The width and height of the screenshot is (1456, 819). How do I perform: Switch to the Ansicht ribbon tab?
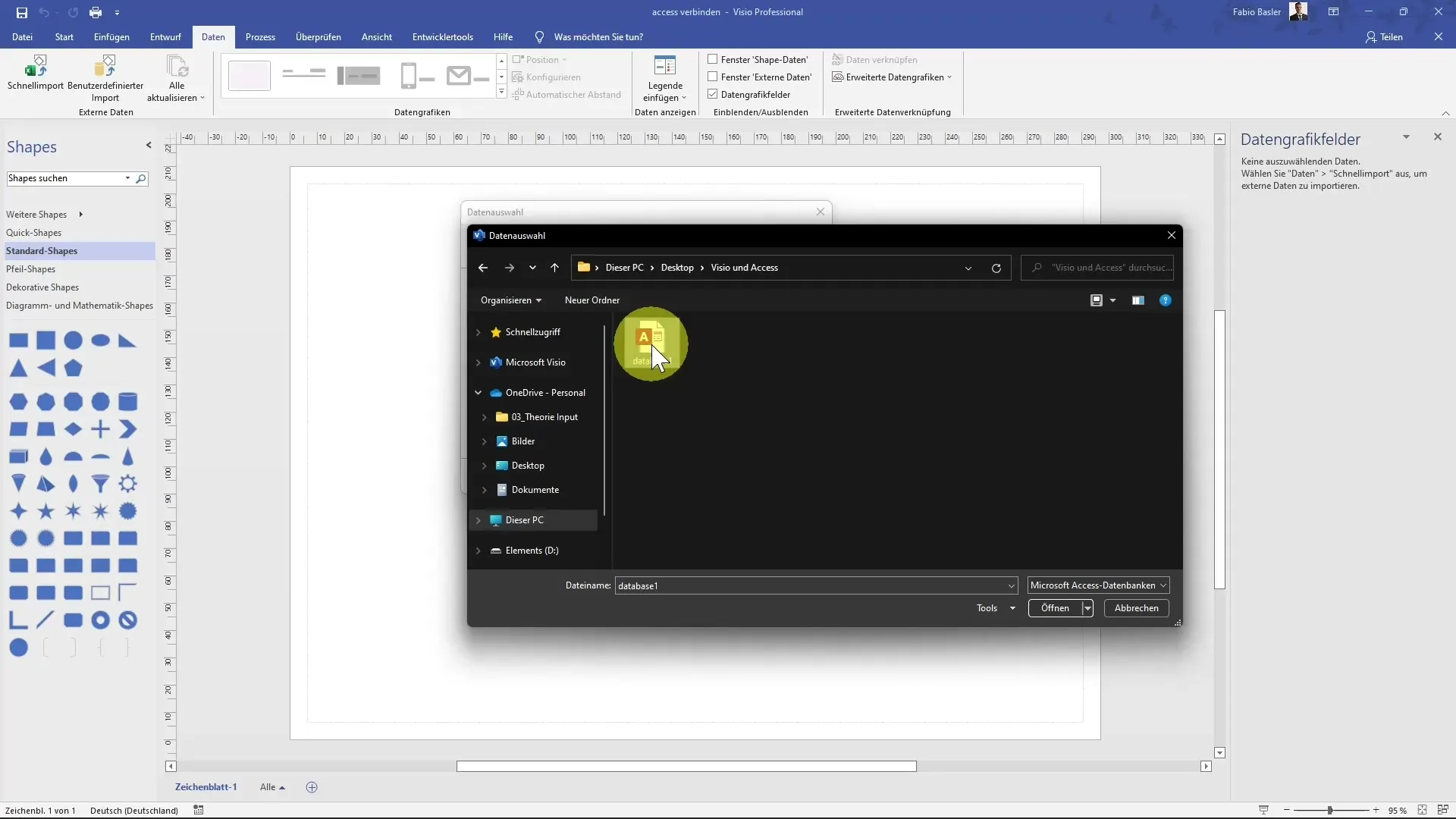377,37
